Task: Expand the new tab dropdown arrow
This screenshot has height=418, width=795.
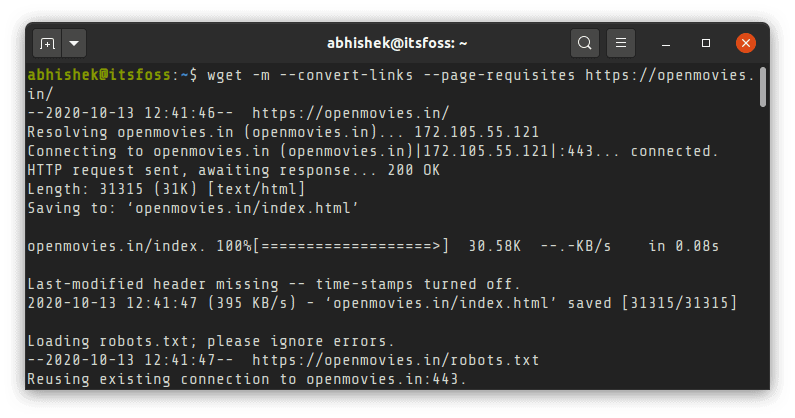Action: click(x=75, y=44)
